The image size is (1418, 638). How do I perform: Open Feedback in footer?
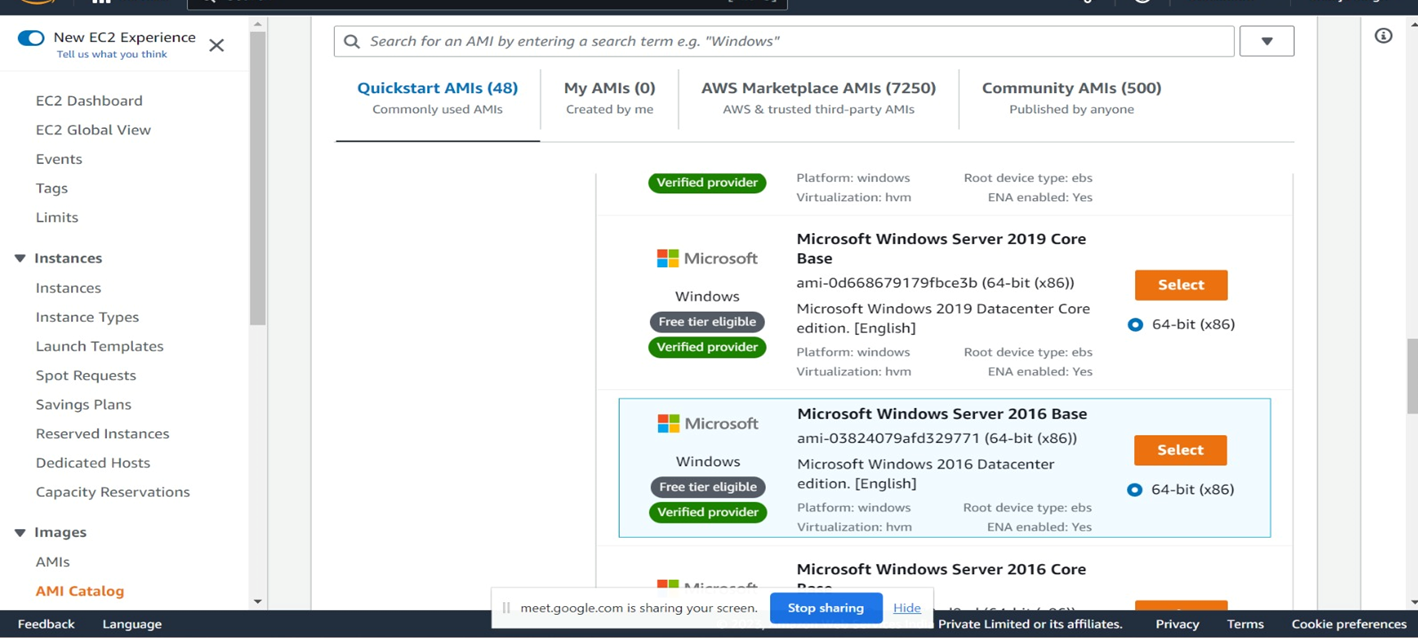(x=46, y=624)
